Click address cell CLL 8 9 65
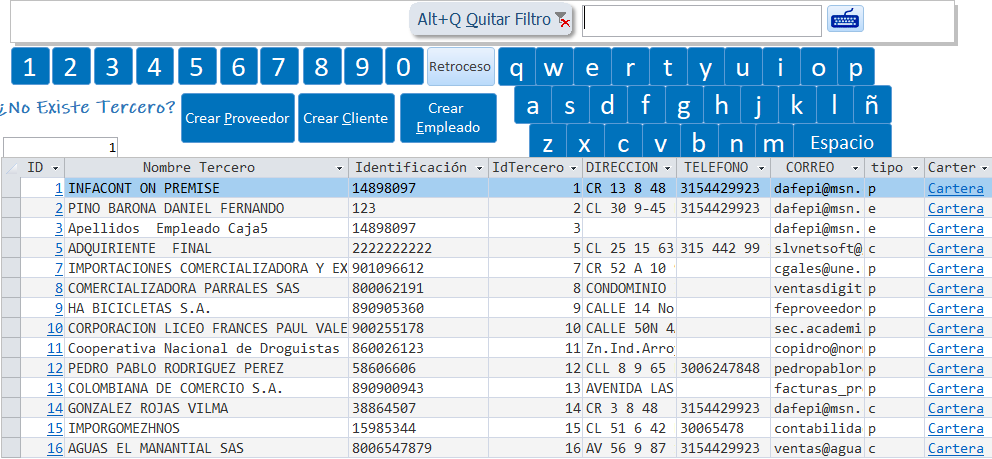The image size is (992, 459). 629,368
